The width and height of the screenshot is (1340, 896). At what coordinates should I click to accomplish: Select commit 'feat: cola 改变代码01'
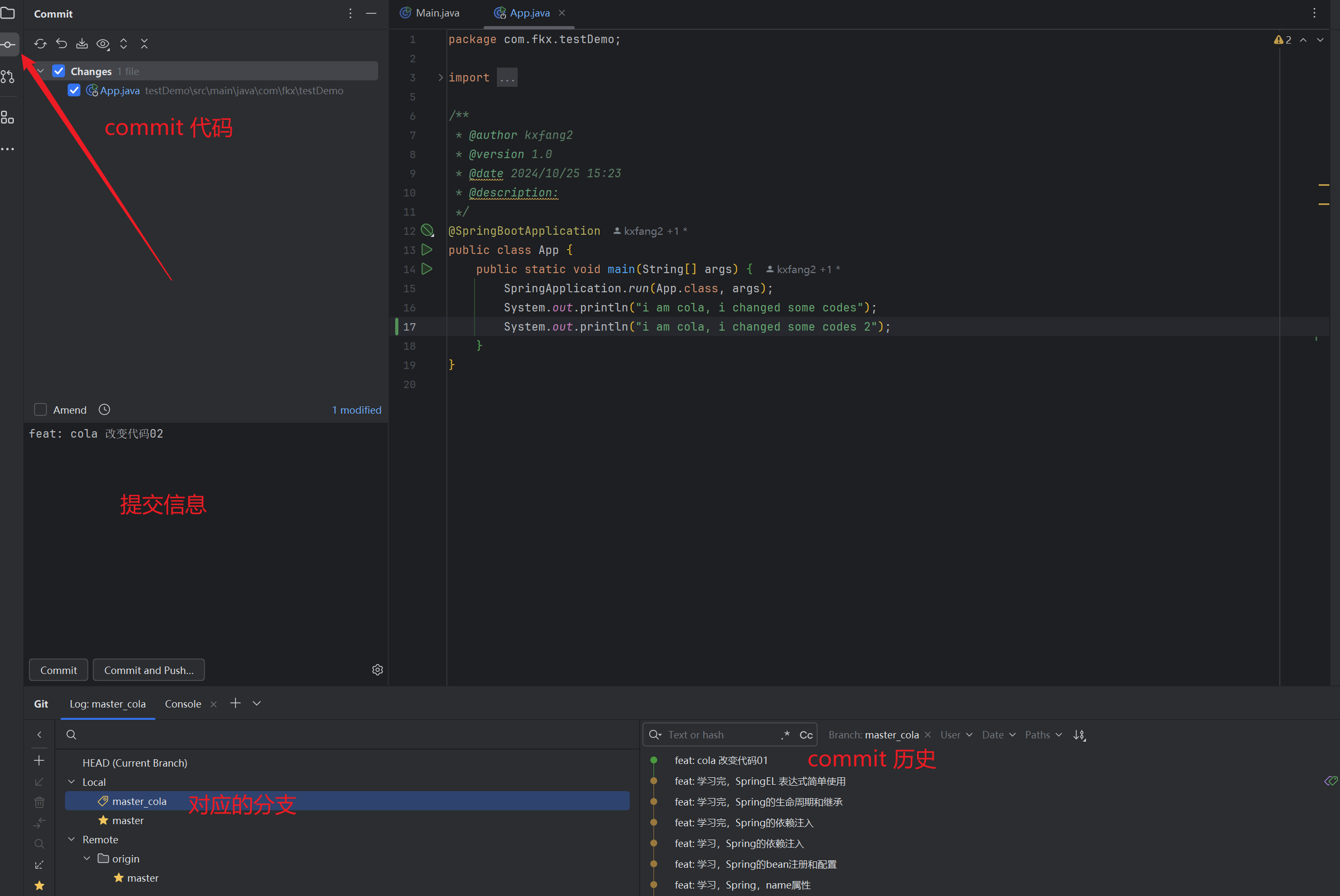click(x=722, y=760)
